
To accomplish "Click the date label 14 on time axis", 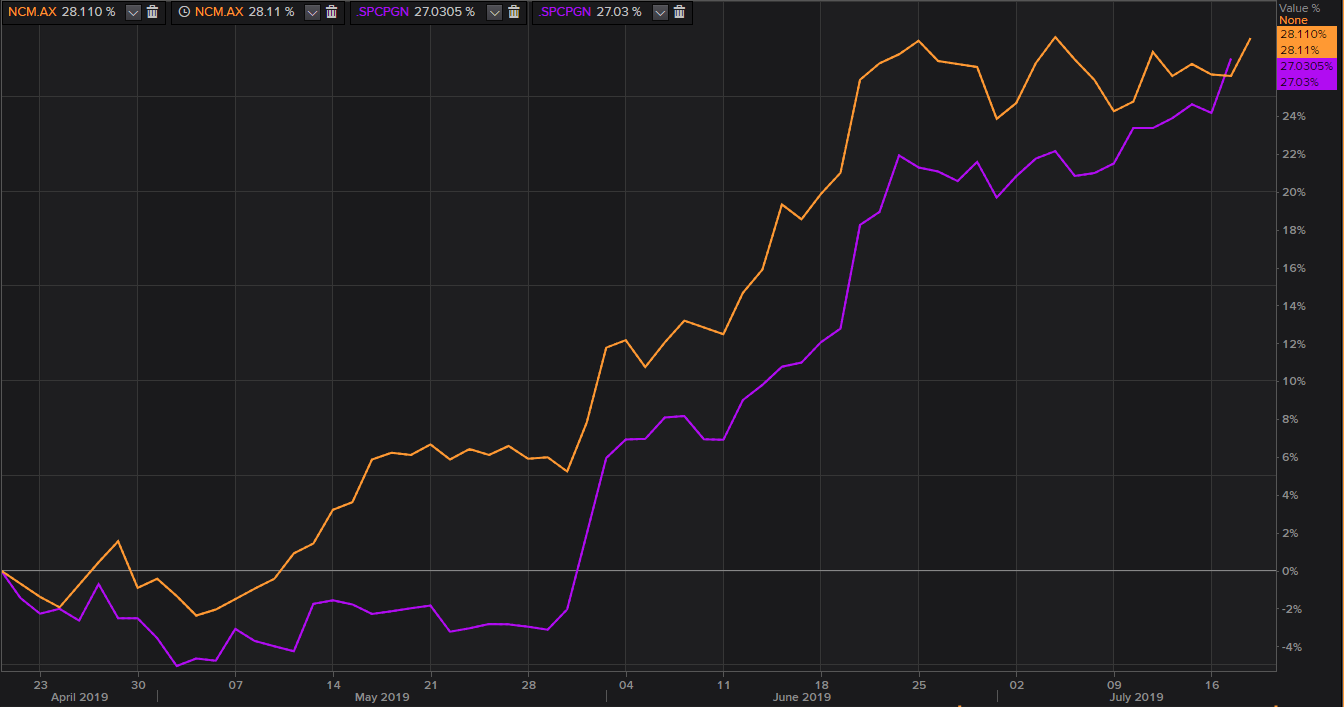I will pyautogui.click(x=331, y=685).
